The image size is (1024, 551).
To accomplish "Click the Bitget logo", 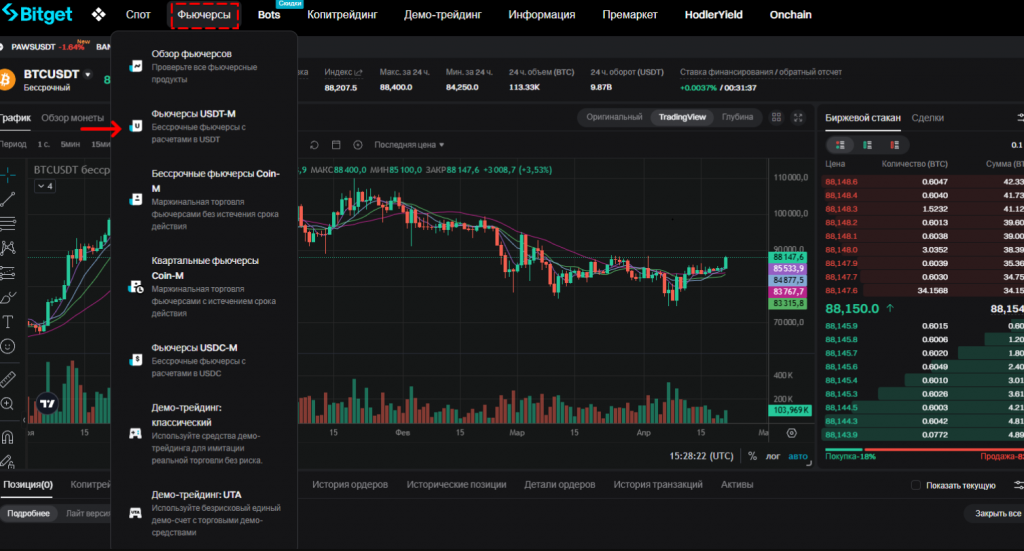I will 37,14.
